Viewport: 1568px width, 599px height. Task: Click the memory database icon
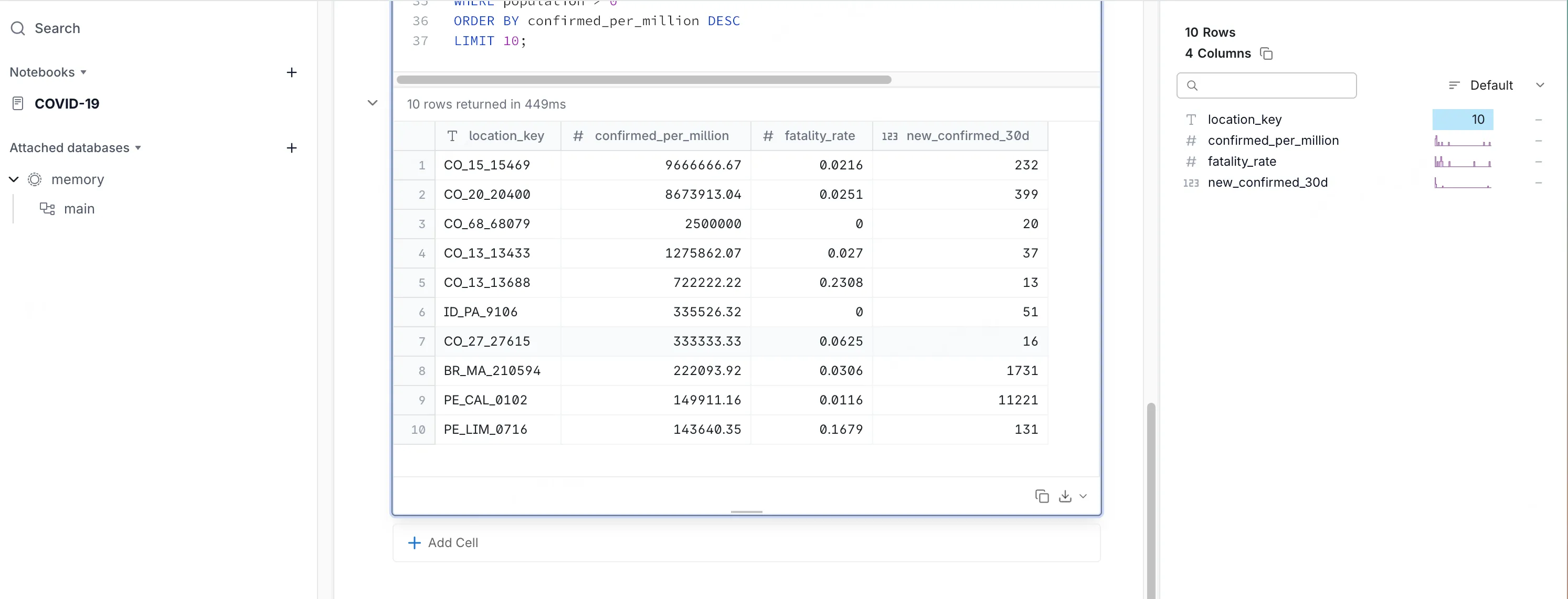point(35,179)
